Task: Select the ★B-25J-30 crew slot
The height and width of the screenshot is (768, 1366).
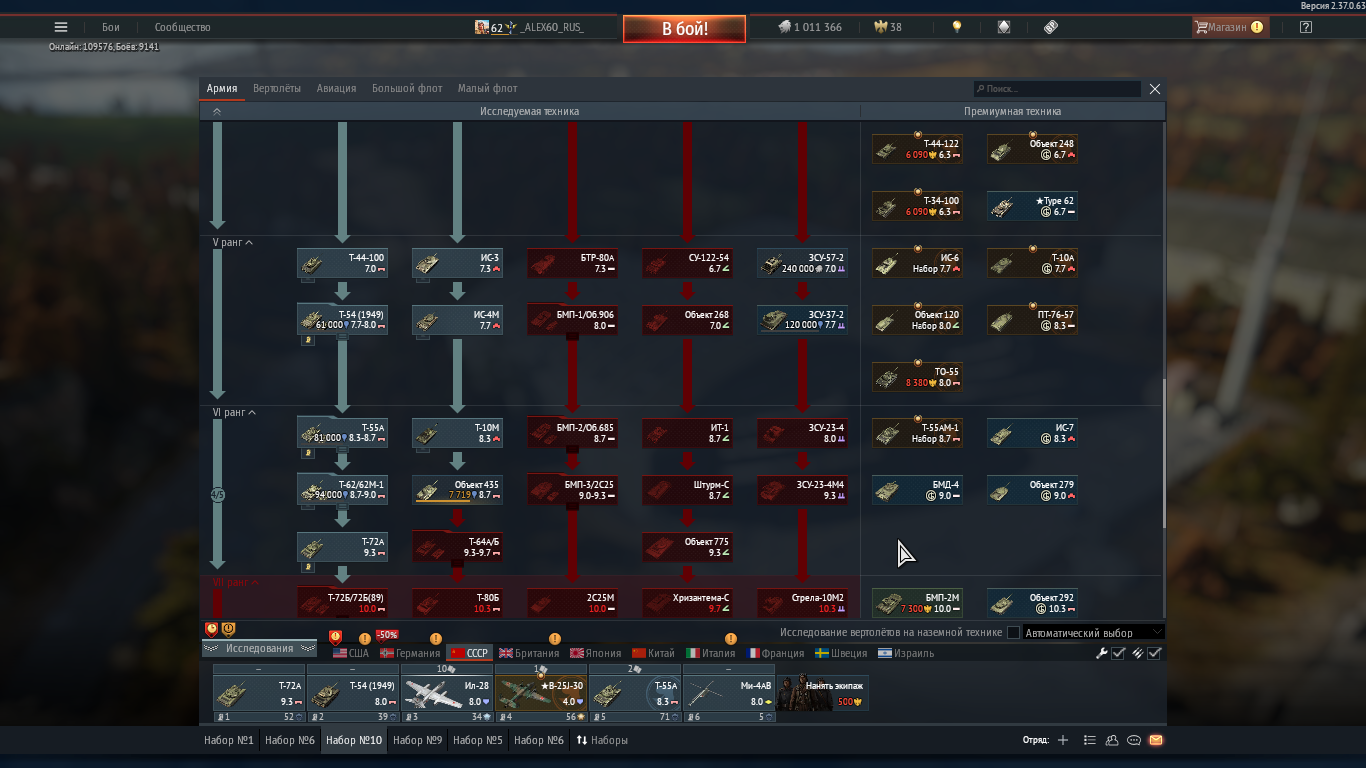Action: tap(541, 693)
